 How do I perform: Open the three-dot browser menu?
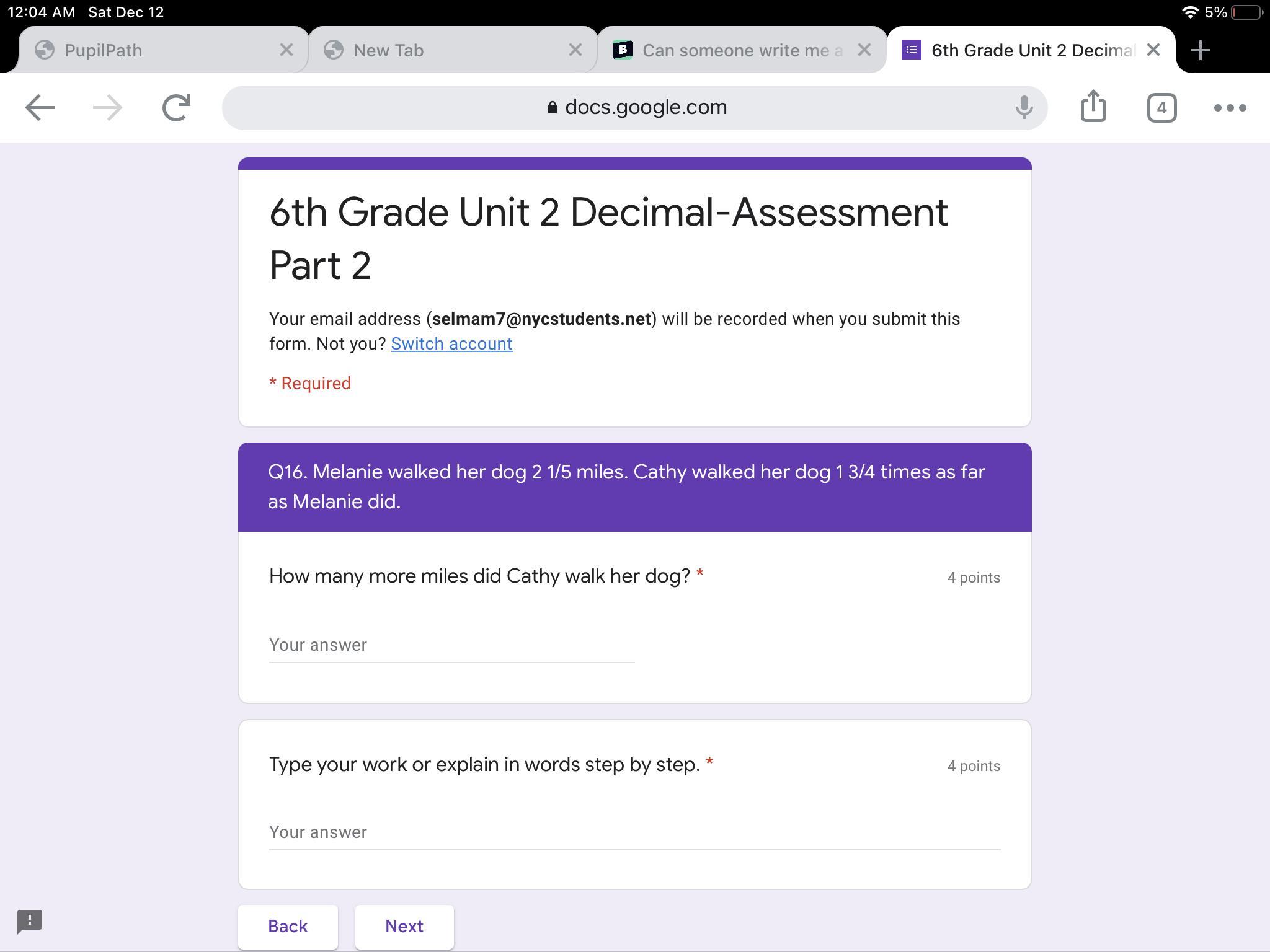click(x=1230, y=108)
